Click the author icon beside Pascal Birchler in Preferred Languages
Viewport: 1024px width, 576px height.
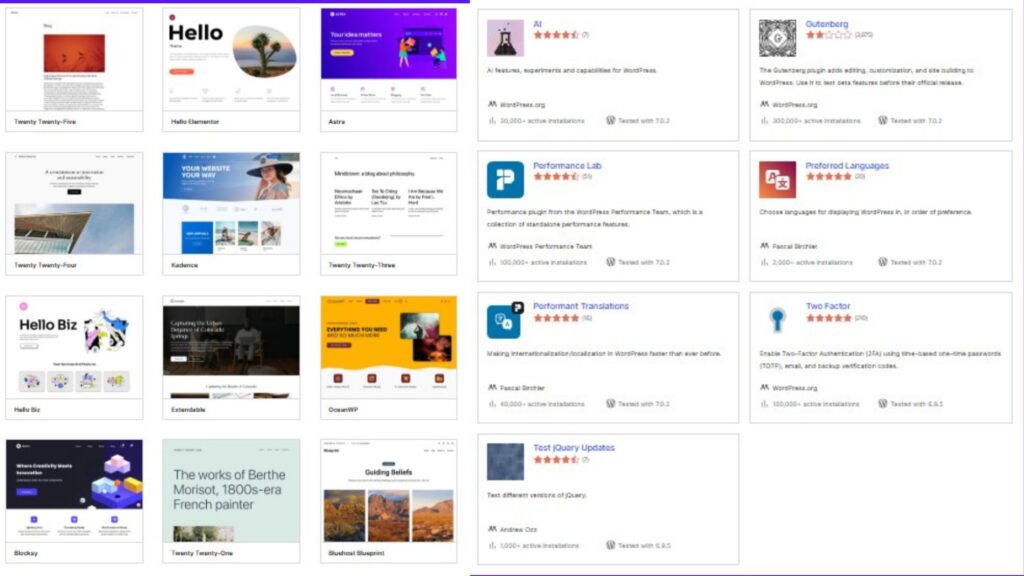[x=764, y=246]
